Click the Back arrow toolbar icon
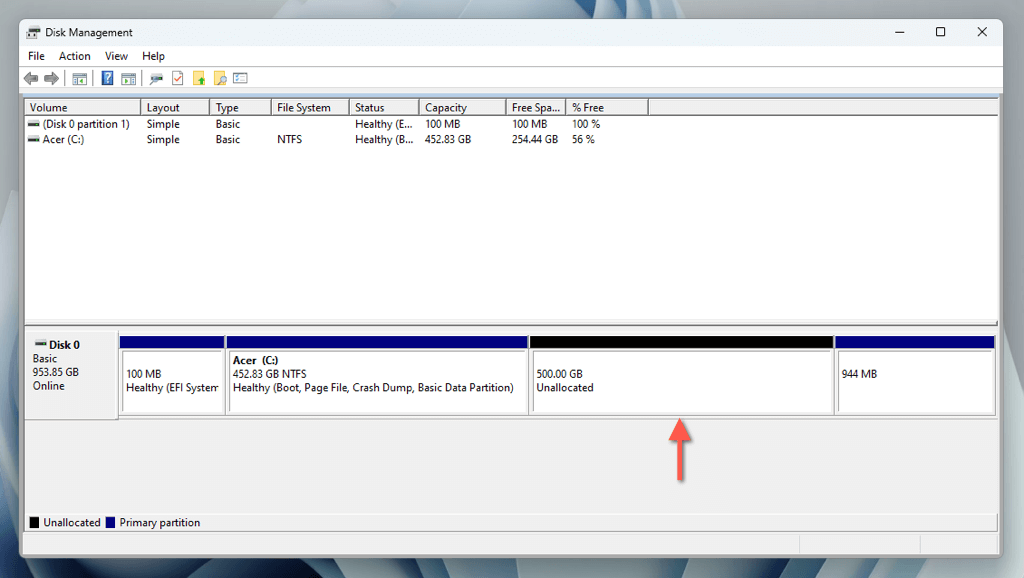1024x578 pixels. 31,78
